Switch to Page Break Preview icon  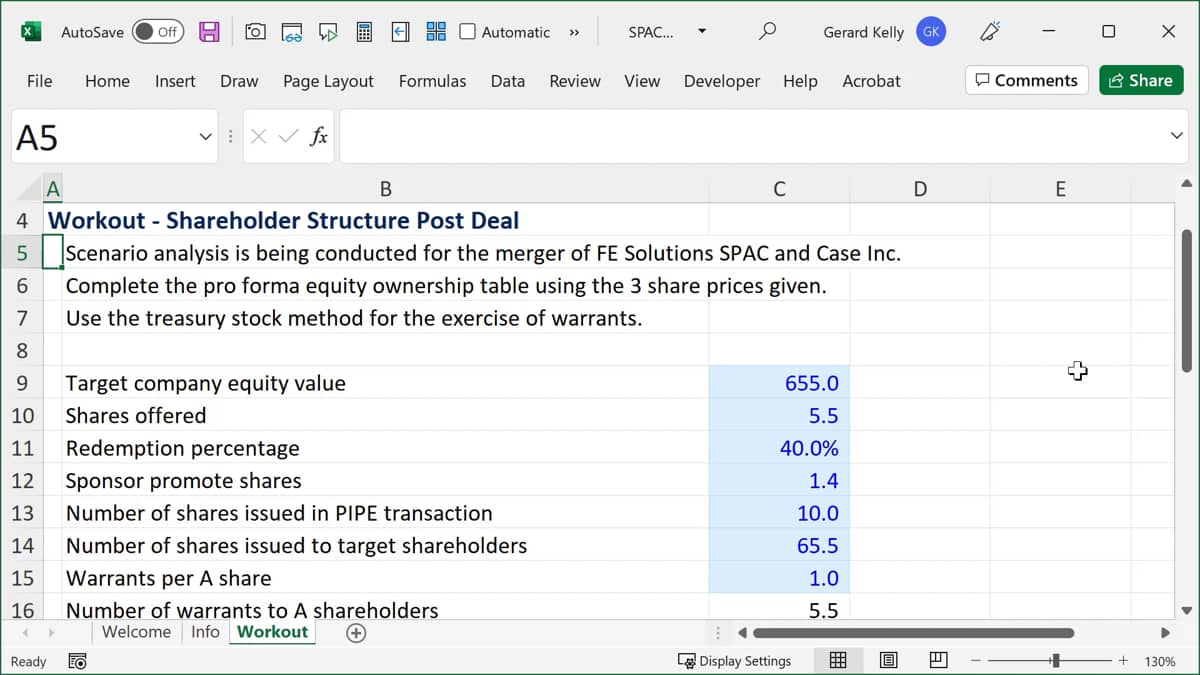[x=938, y=661]
